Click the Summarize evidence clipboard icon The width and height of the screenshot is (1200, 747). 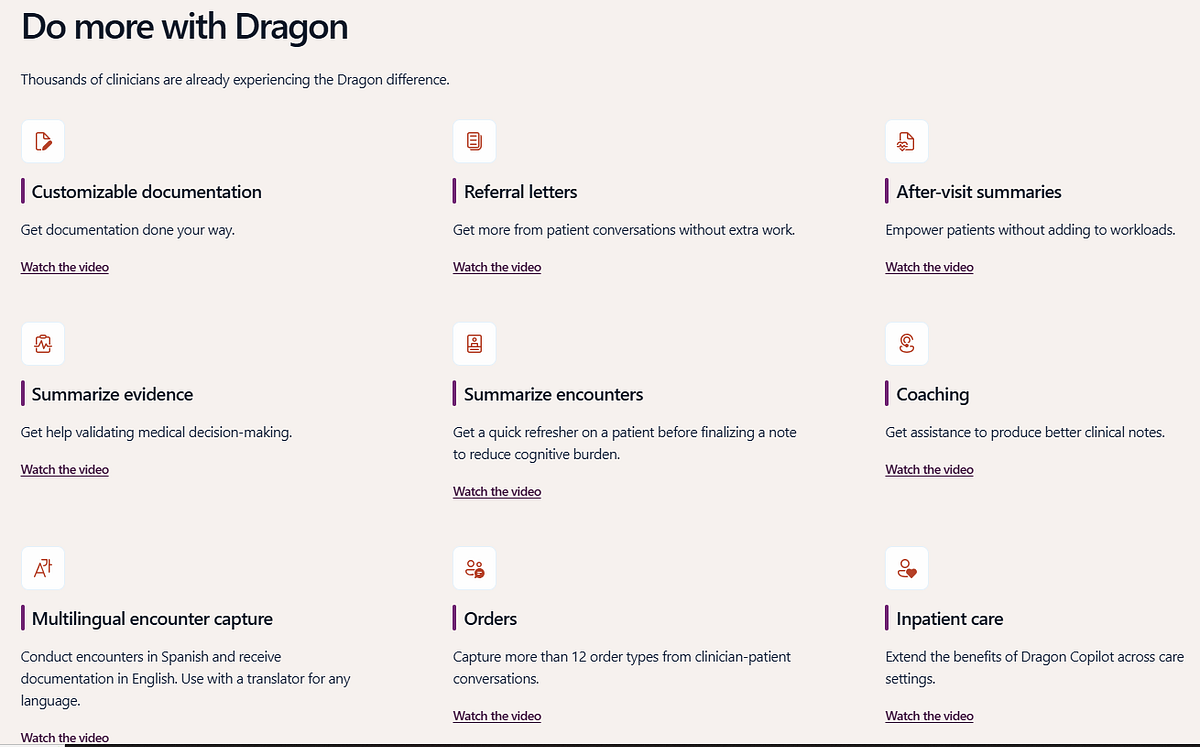[x=43, y=344]
